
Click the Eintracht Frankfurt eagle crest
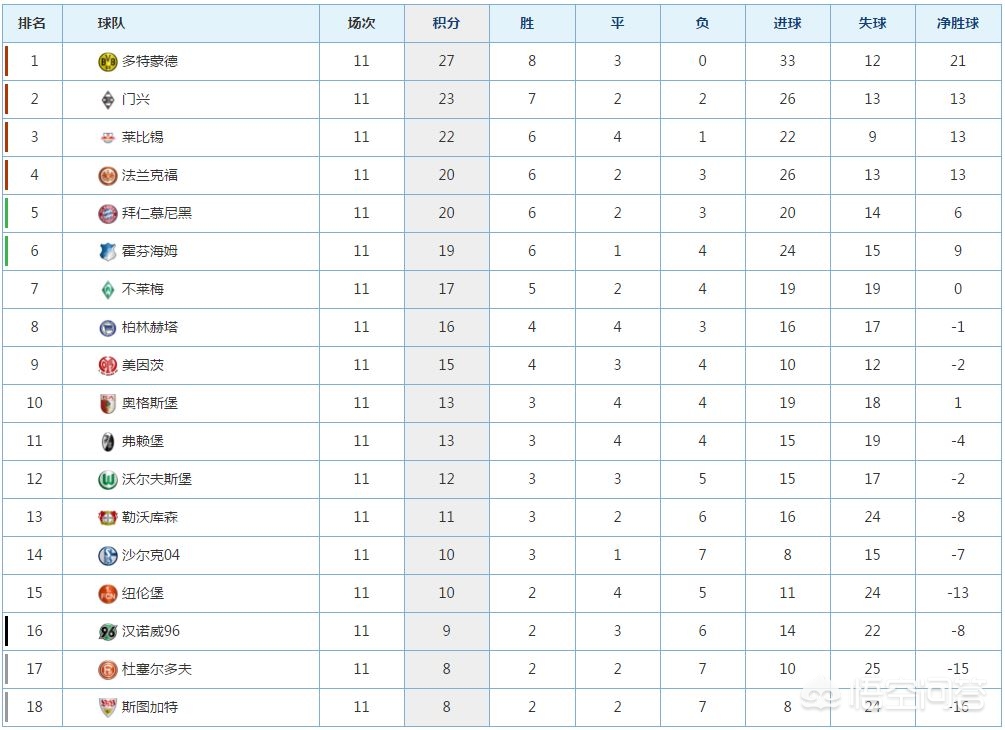(108, 176)
